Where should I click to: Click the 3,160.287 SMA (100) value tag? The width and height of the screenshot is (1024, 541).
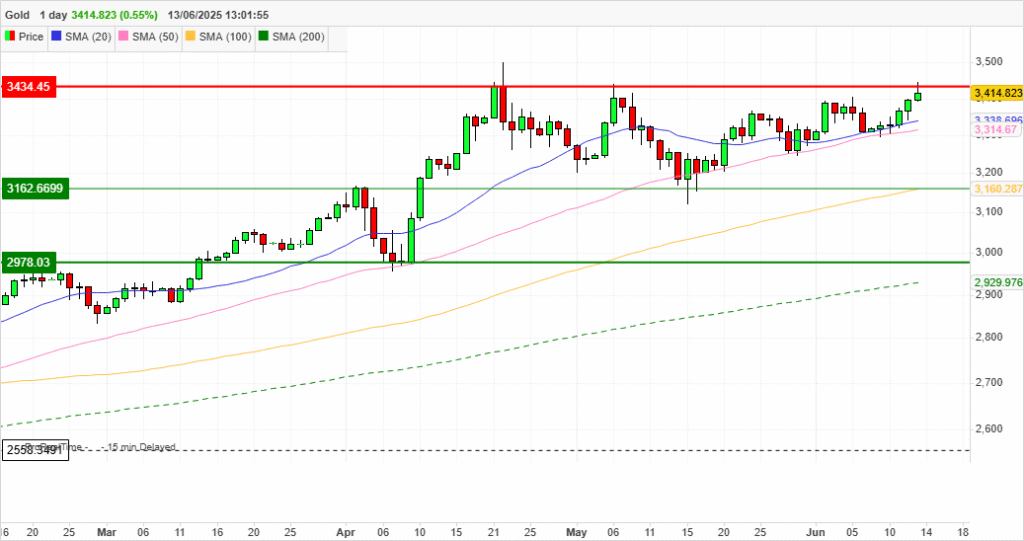[x=998, y=189]
